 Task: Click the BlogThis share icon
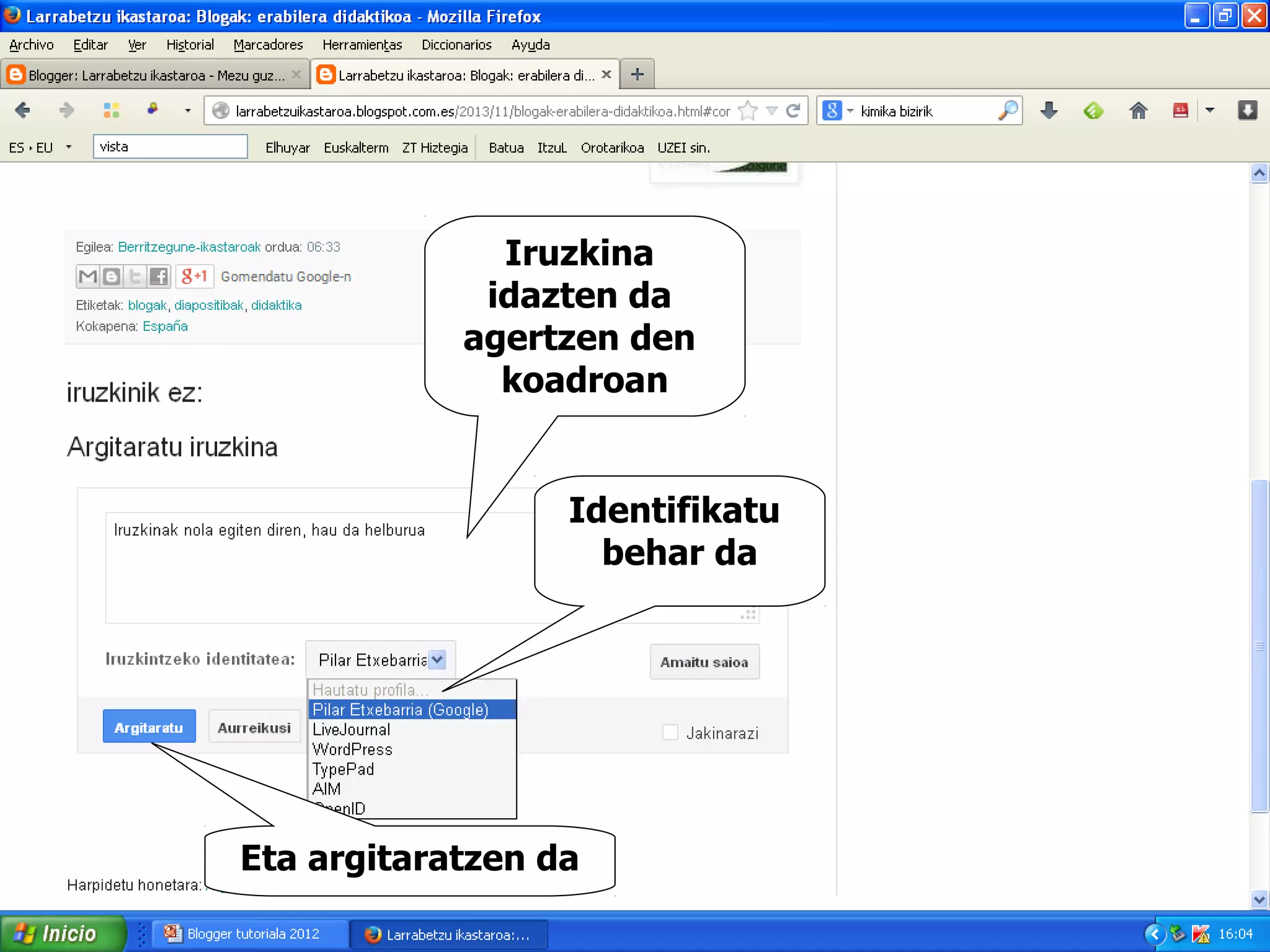[112, 276]
